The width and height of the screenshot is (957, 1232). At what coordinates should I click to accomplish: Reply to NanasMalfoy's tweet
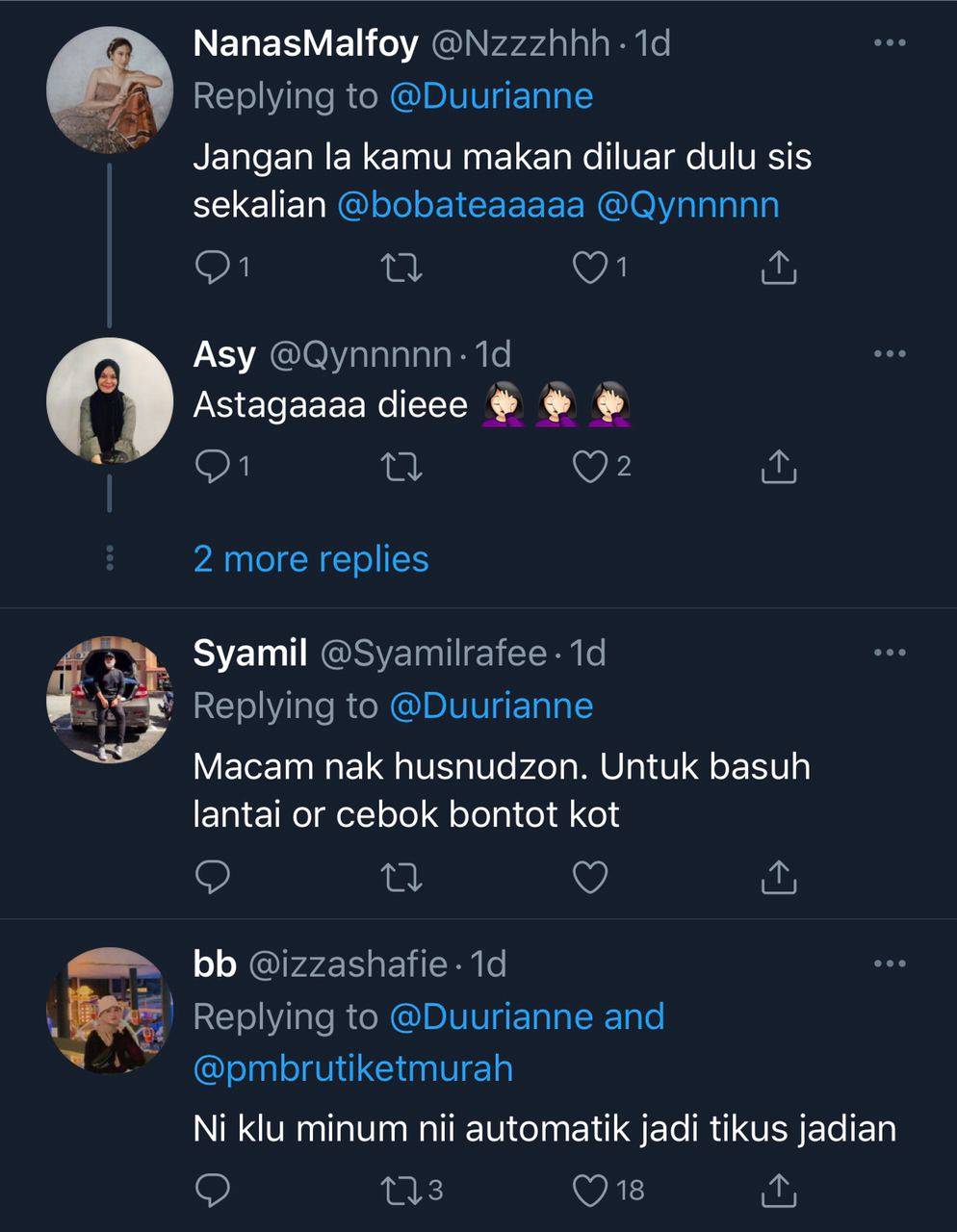tap(212, 267)
